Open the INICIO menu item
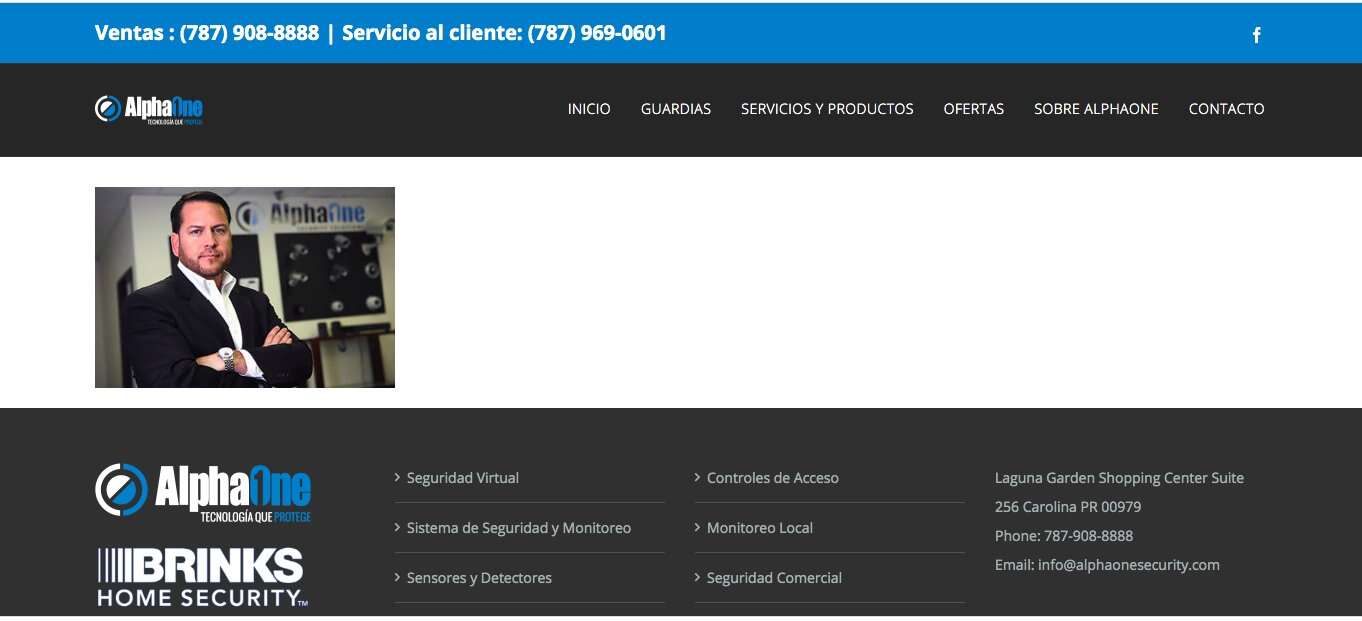This screenshot has height=621, width=1362. (x=589, y=109)
